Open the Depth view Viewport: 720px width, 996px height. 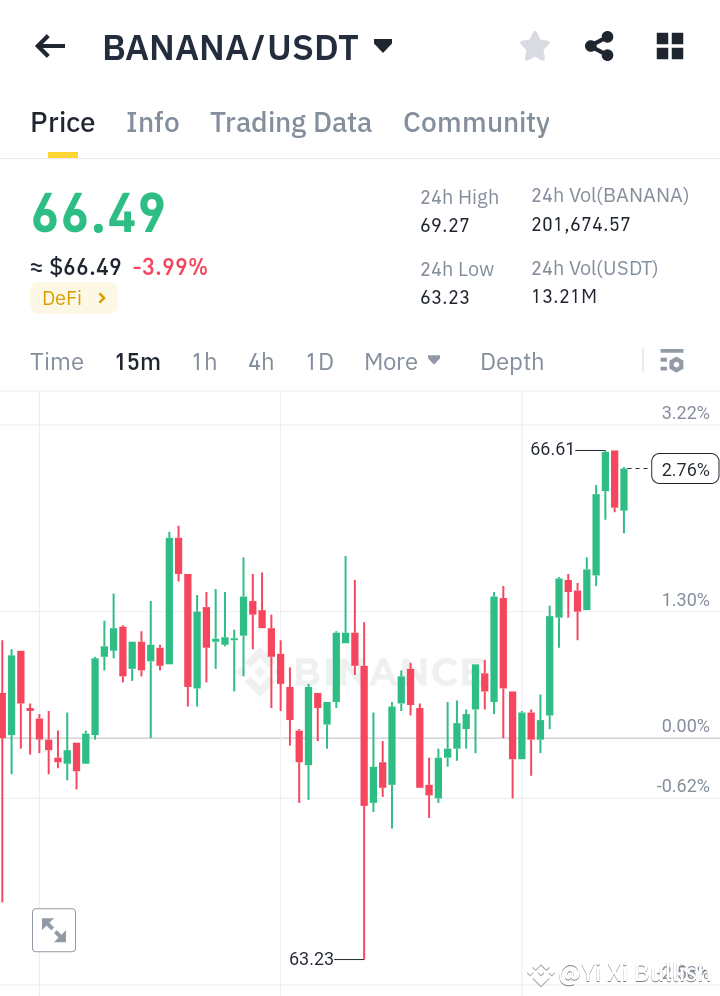(x=511, y=362)
